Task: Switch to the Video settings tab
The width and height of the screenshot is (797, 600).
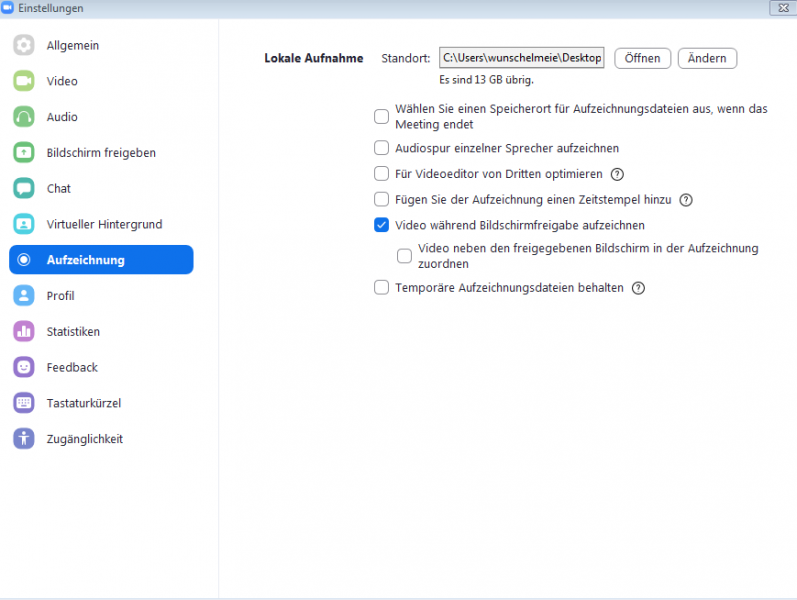Action: (101, 81)
